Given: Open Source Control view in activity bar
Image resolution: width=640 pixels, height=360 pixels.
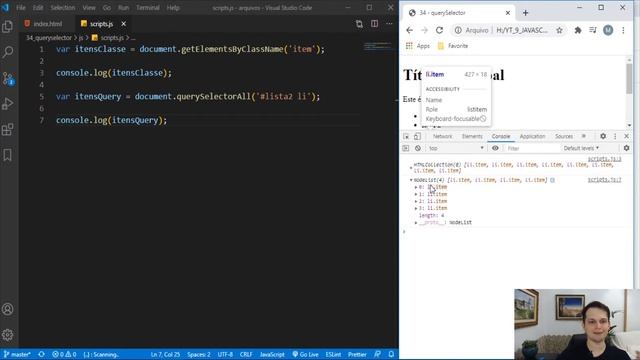Looking at the screenshot, I should click(x=8, y=78).
